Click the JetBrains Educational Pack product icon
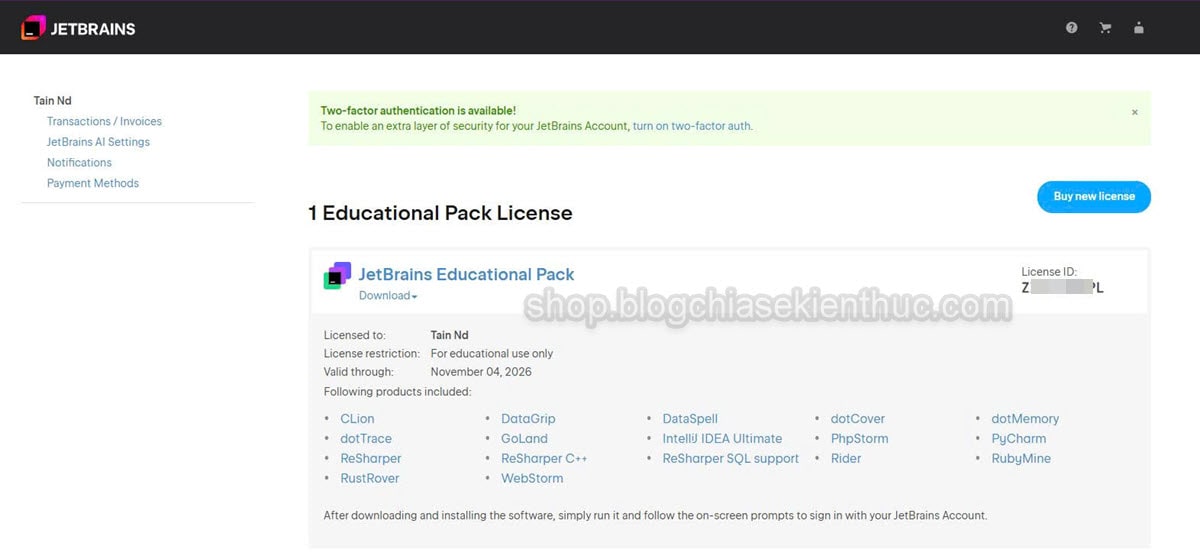Screen dimensions: 1200x559 pos(337,275)
